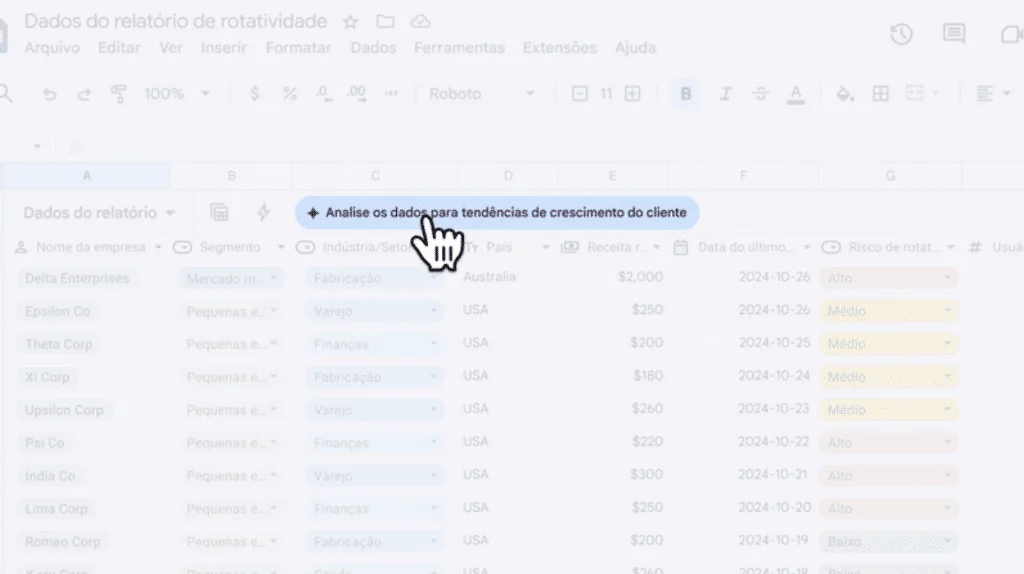1024x574 pixels.
Task: Click the move to folder icon
Action: (x=385, y=22)
